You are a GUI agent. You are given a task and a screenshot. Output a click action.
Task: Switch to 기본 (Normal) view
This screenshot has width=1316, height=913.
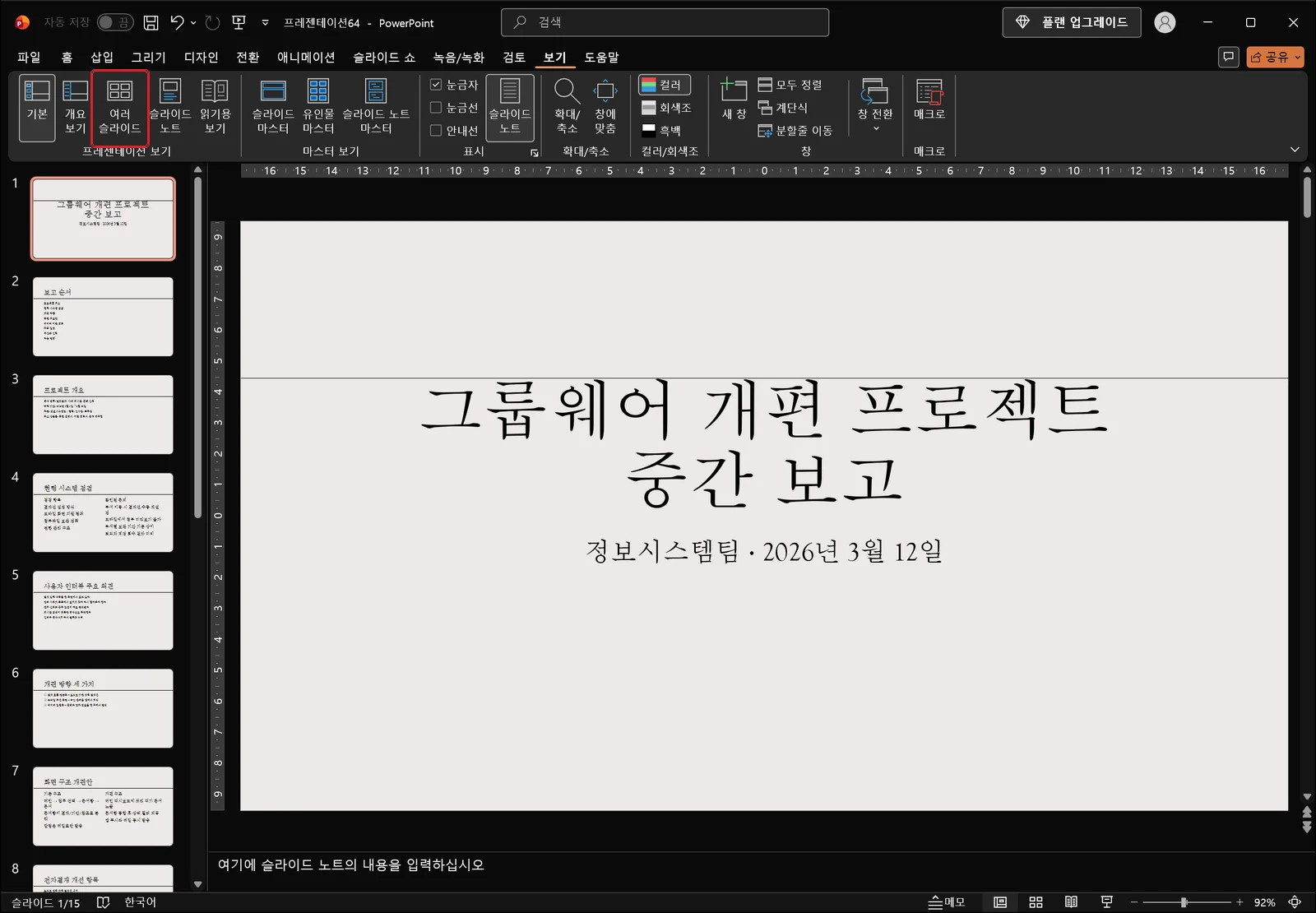37,107
